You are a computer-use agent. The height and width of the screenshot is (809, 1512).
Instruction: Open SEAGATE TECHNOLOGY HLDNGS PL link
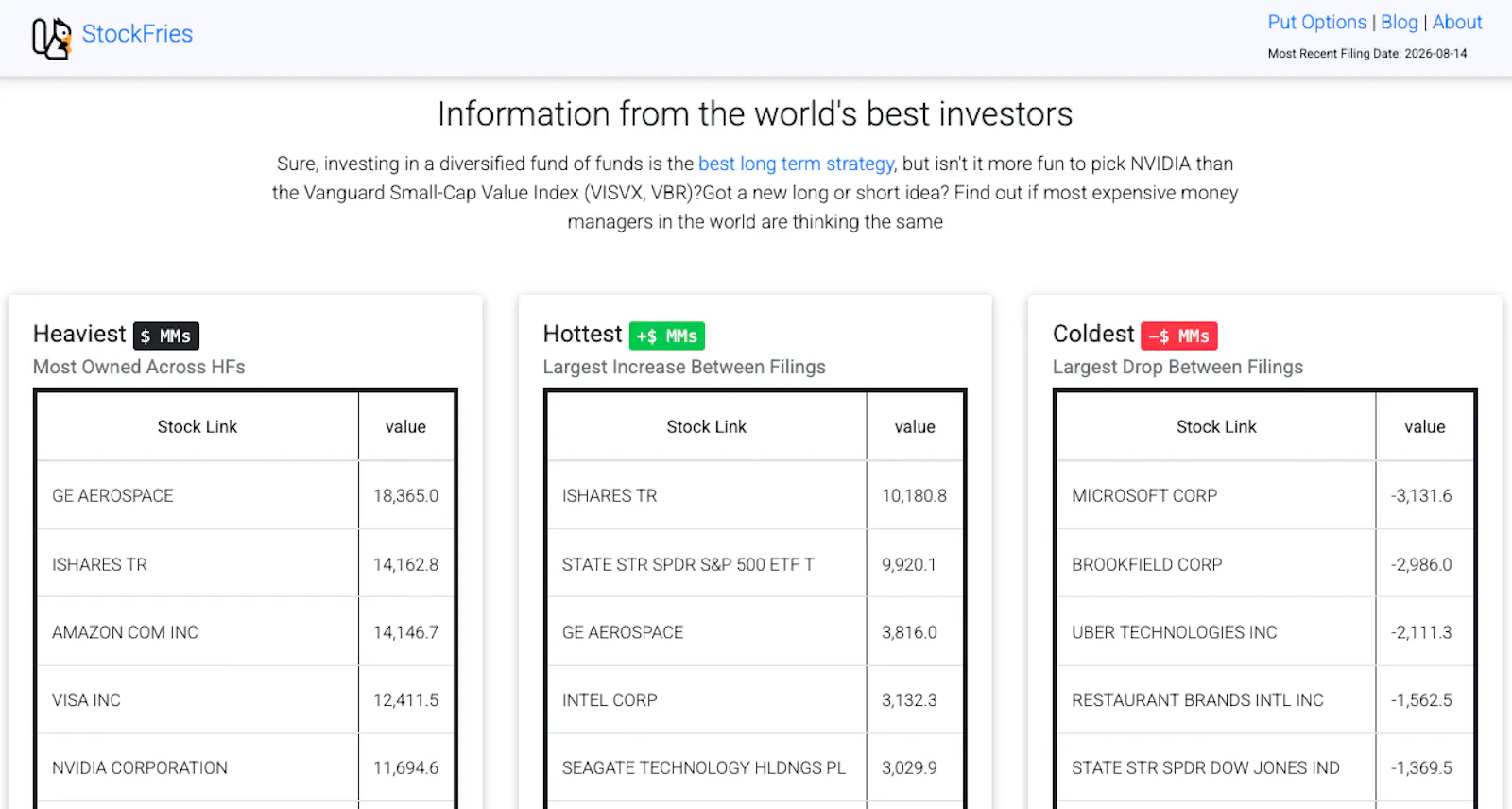pyautogui.click(x=704, y=767)
